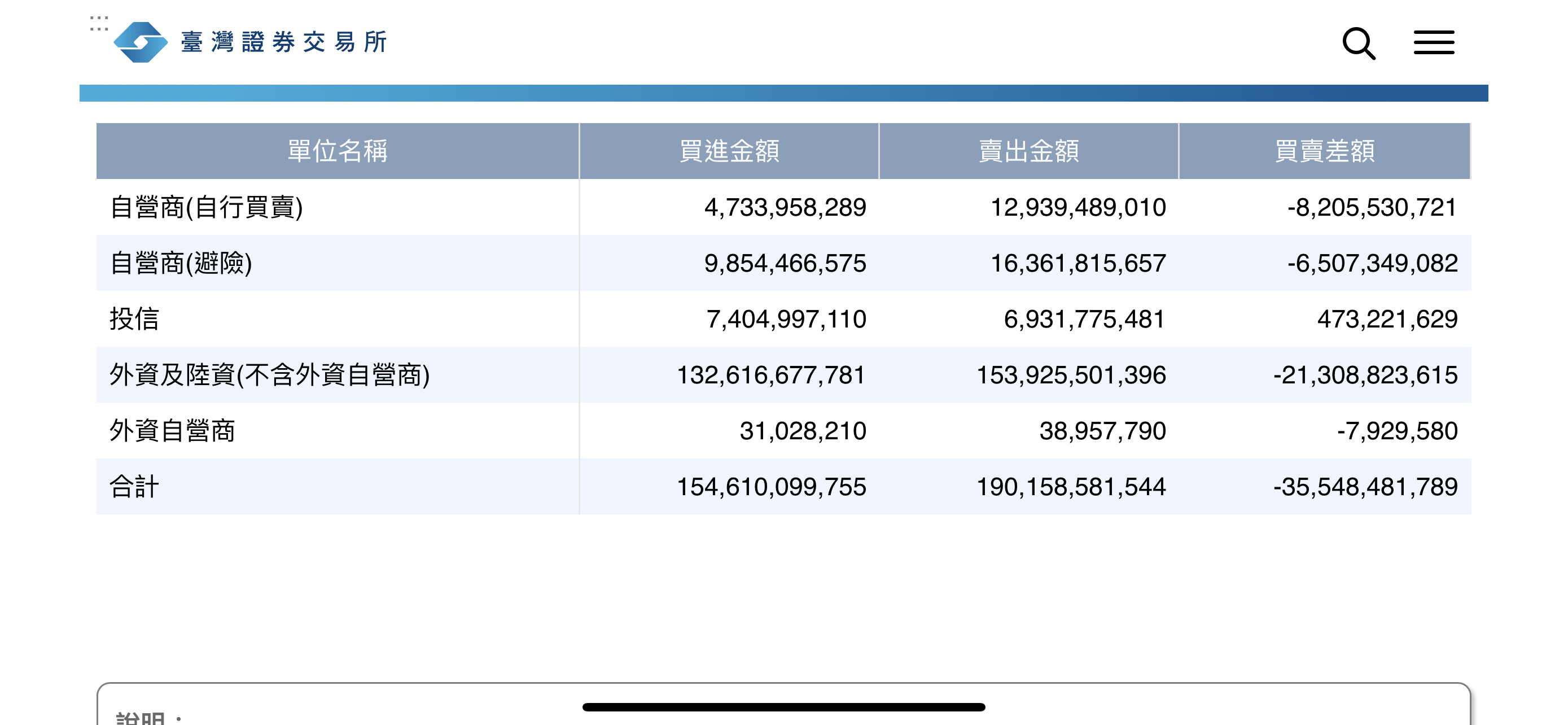Click the 合計 total row label

tap(134, 487)
